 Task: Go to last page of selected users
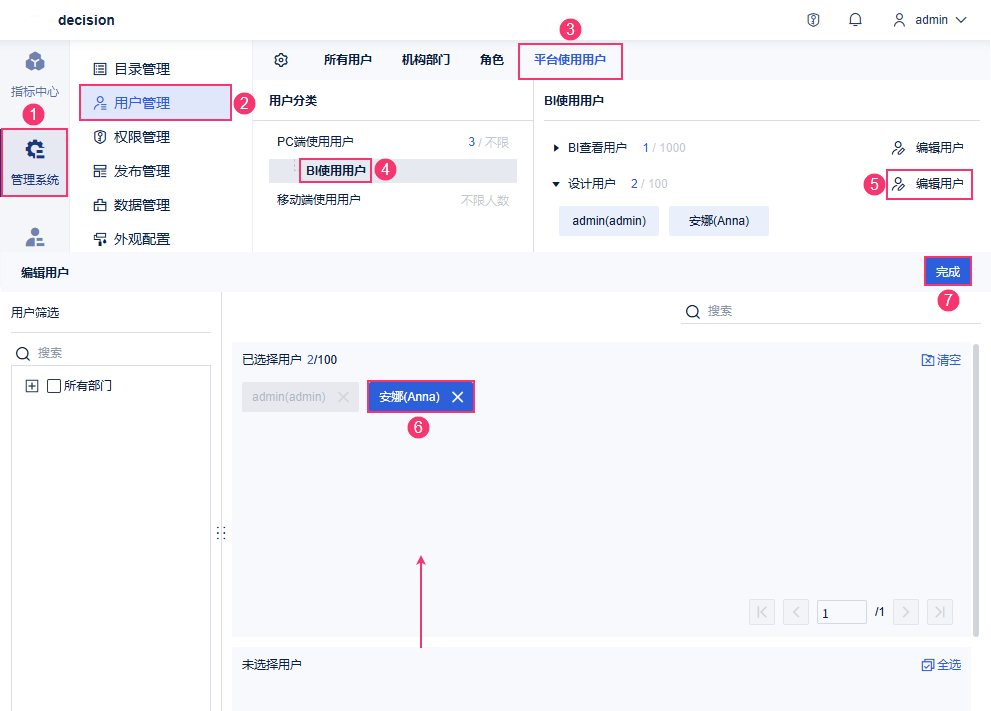click(x=940, y=612)
